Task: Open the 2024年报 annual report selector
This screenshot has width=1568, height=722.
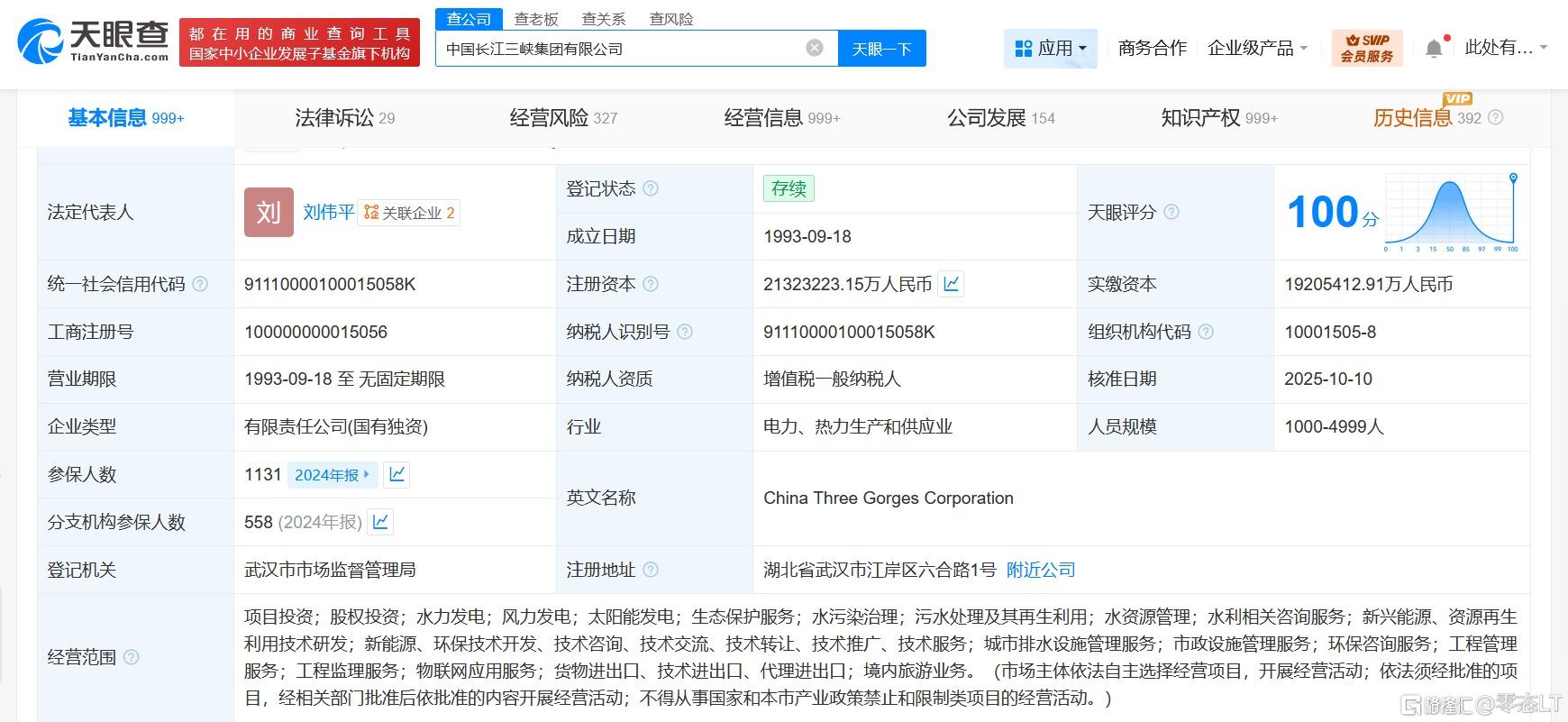Action: point(333,474)
